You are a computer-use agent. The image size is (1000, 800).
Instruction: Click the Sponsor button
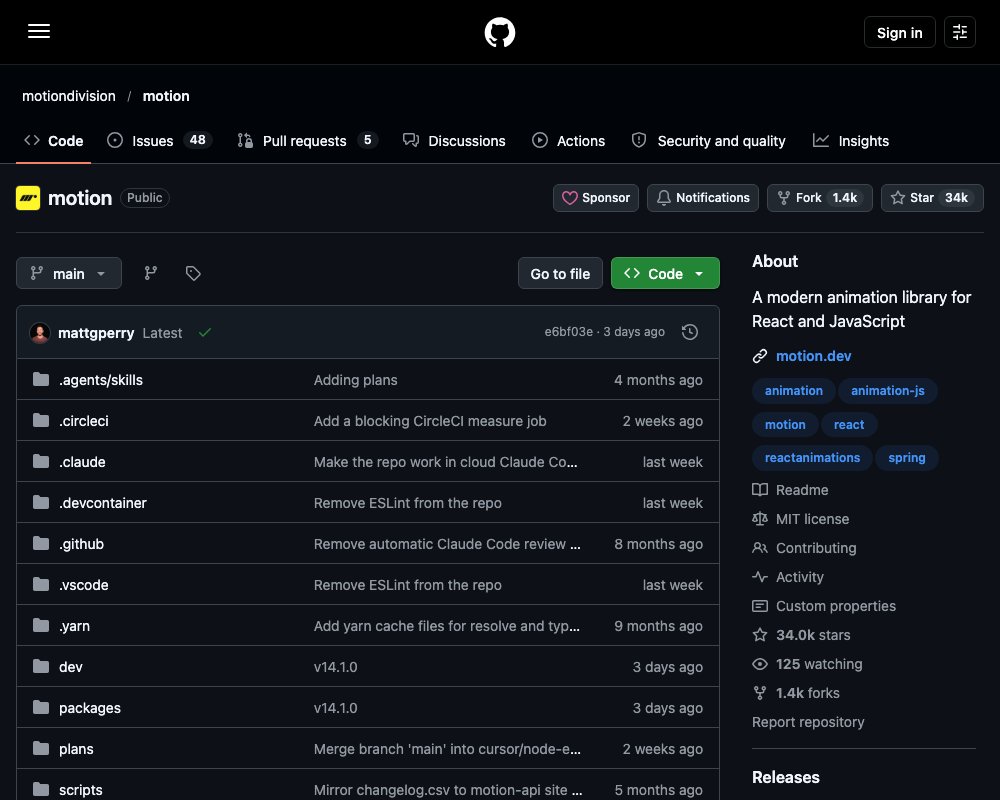coord(596,198)
